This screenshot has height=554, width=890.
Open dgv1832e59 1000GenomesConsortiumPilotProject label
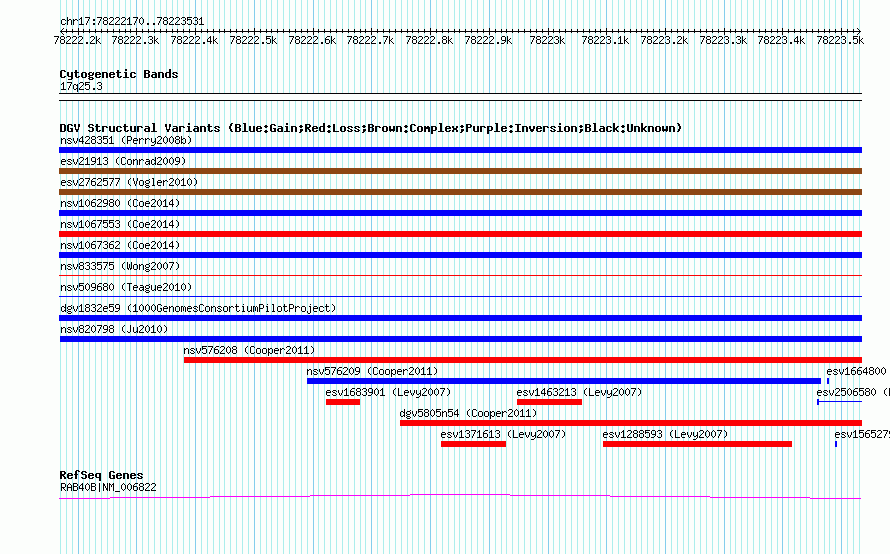coord(198,308)
